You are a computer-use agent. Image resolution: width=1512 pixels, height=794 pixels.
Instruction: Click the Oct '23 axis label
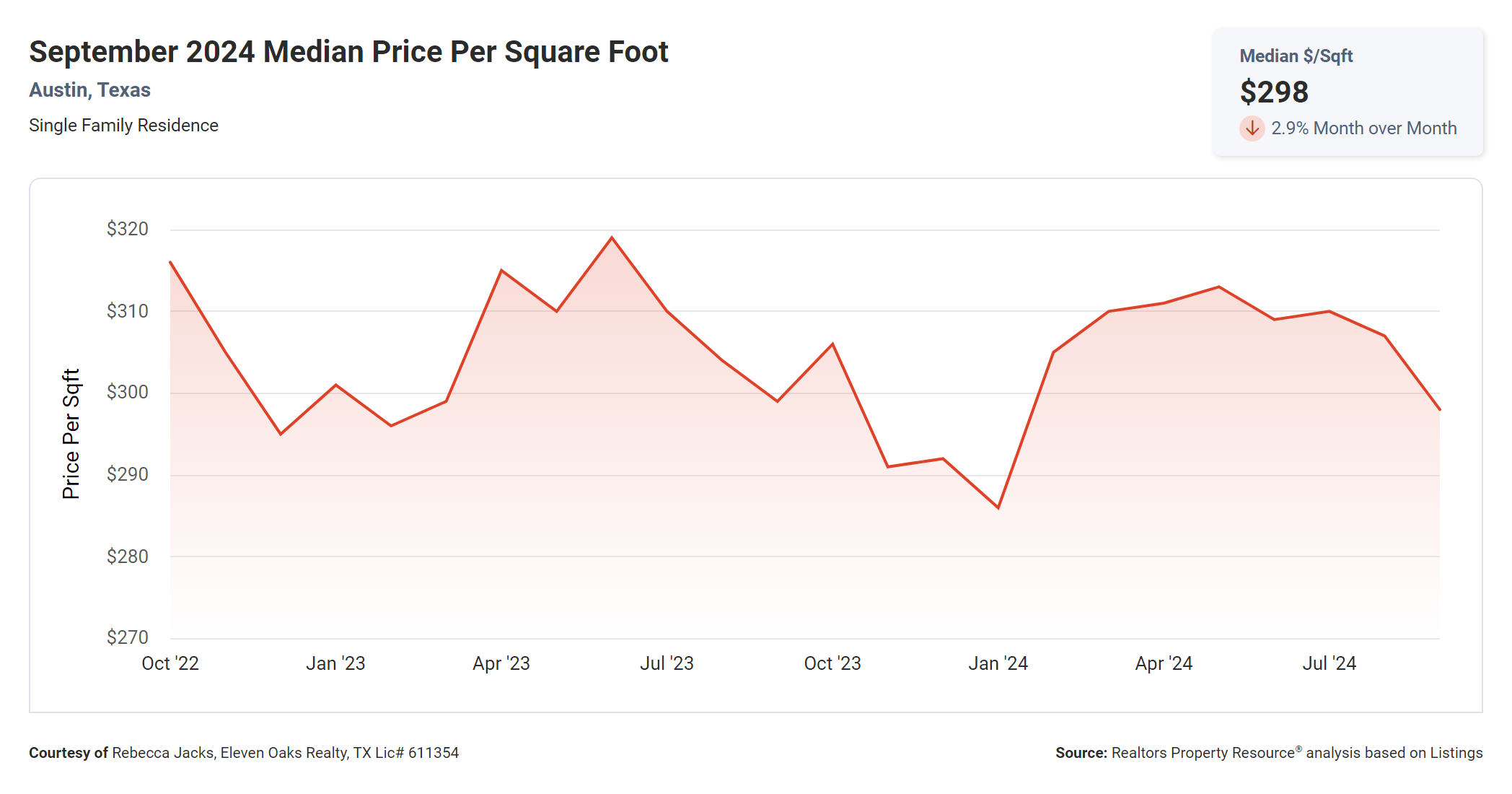click(x=832, y=663)
